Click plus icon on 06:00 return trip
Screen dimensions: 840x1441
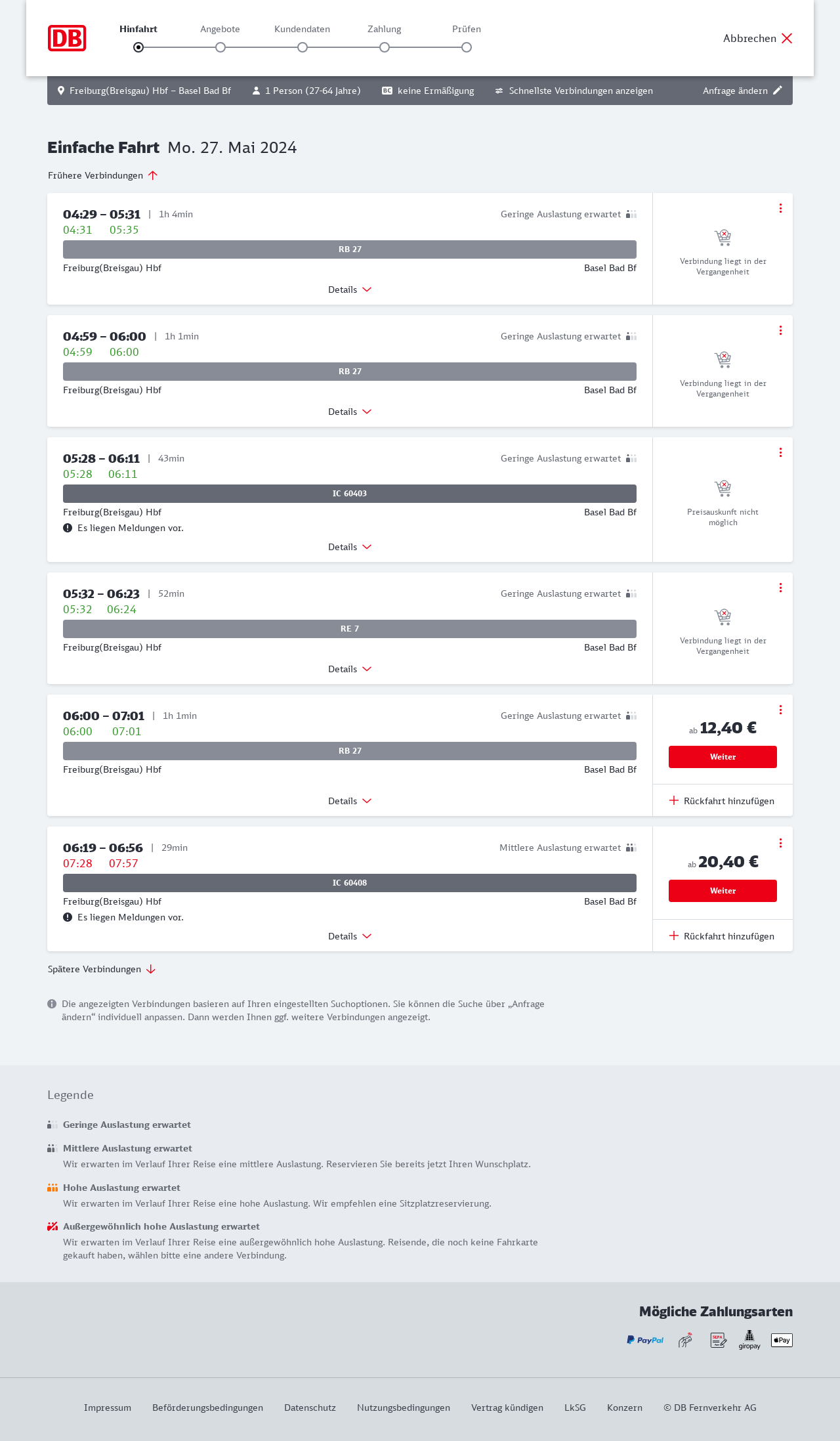[674, 800]
